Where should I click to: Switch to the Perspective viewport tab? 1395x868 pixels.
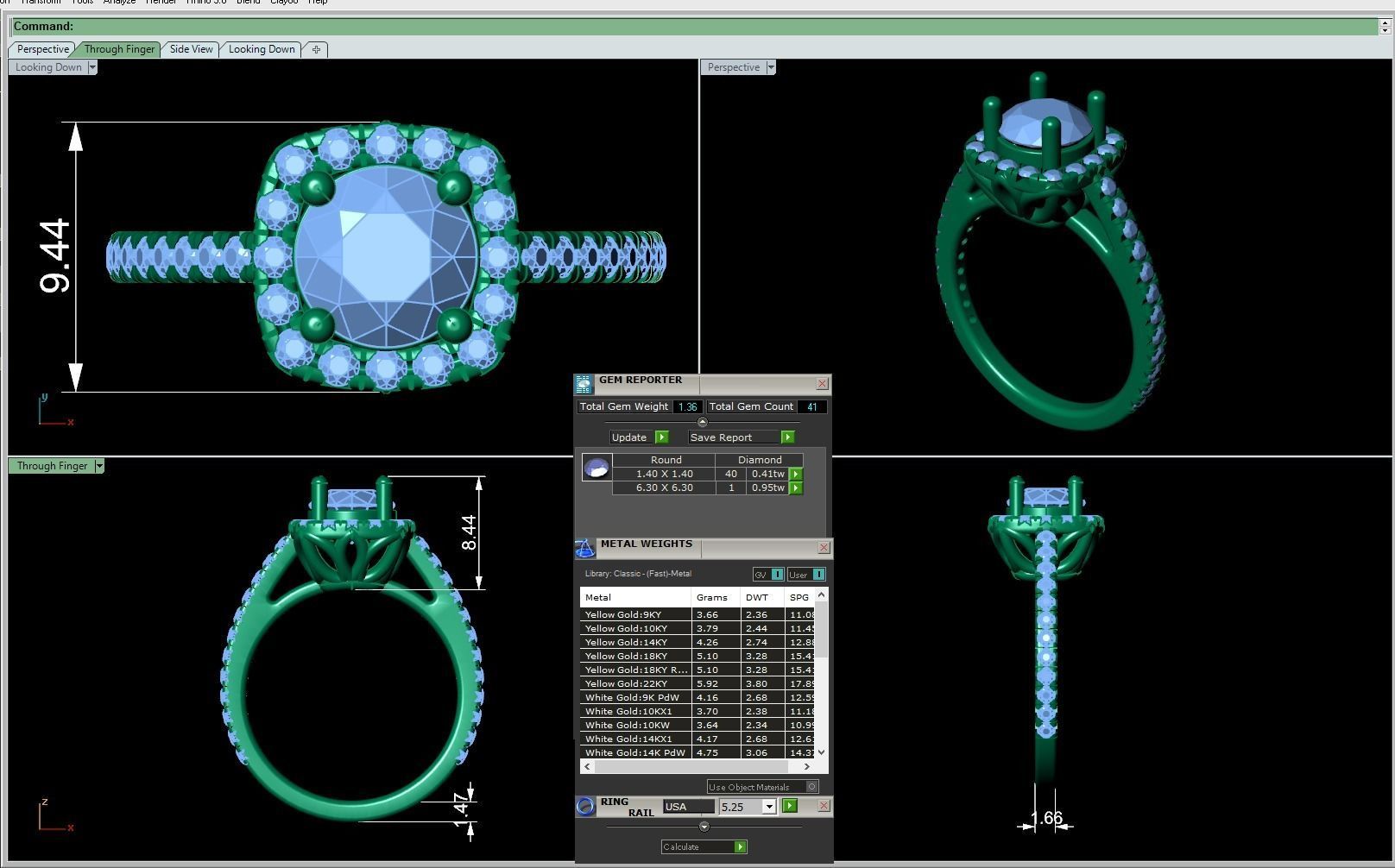[42, 49]
